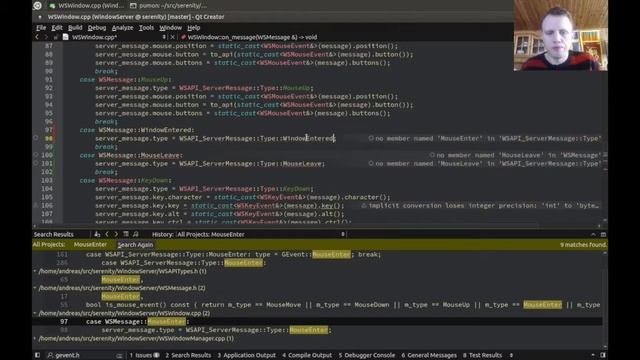Click the implicit conversion warning annotation

click(x=480, y=205)
